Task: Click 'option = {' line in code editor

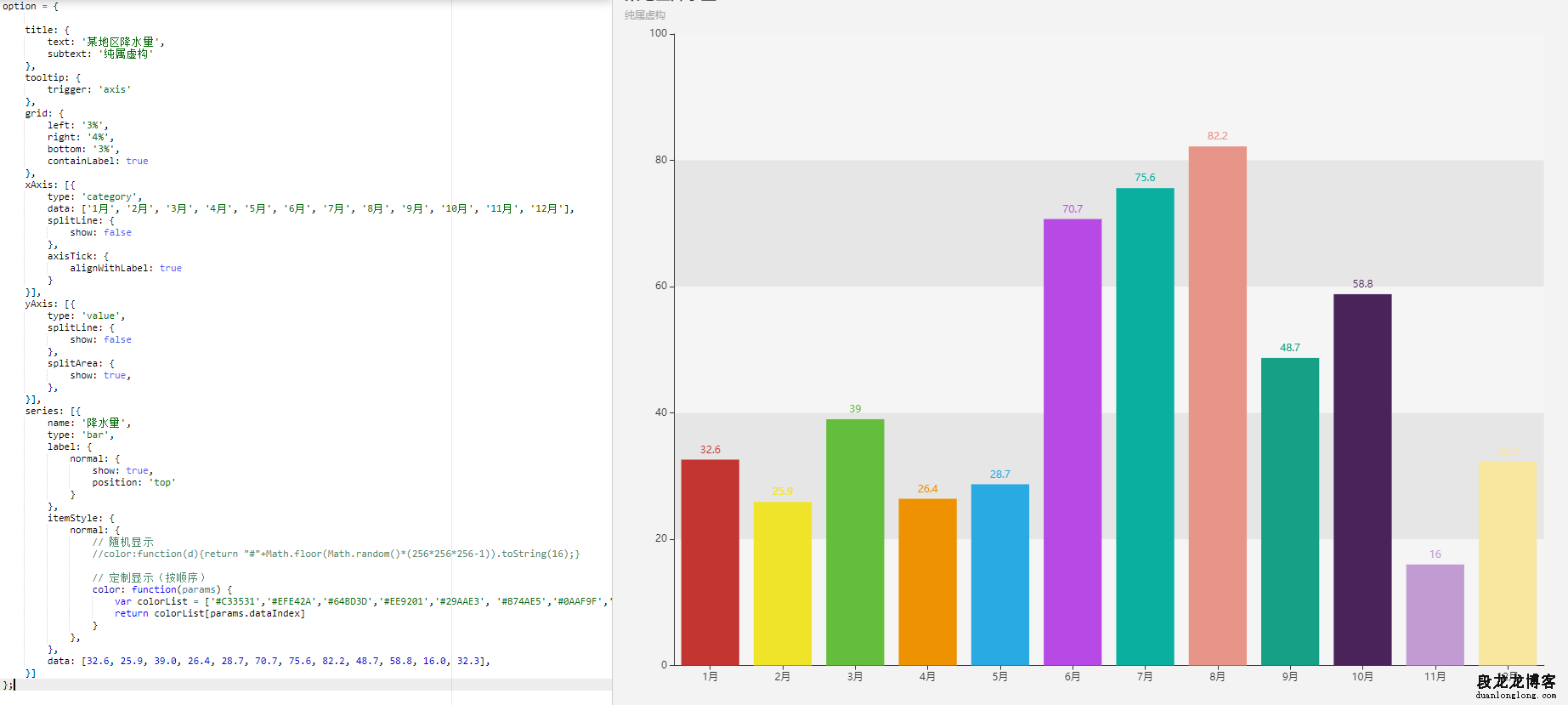Action: point(31,6)
